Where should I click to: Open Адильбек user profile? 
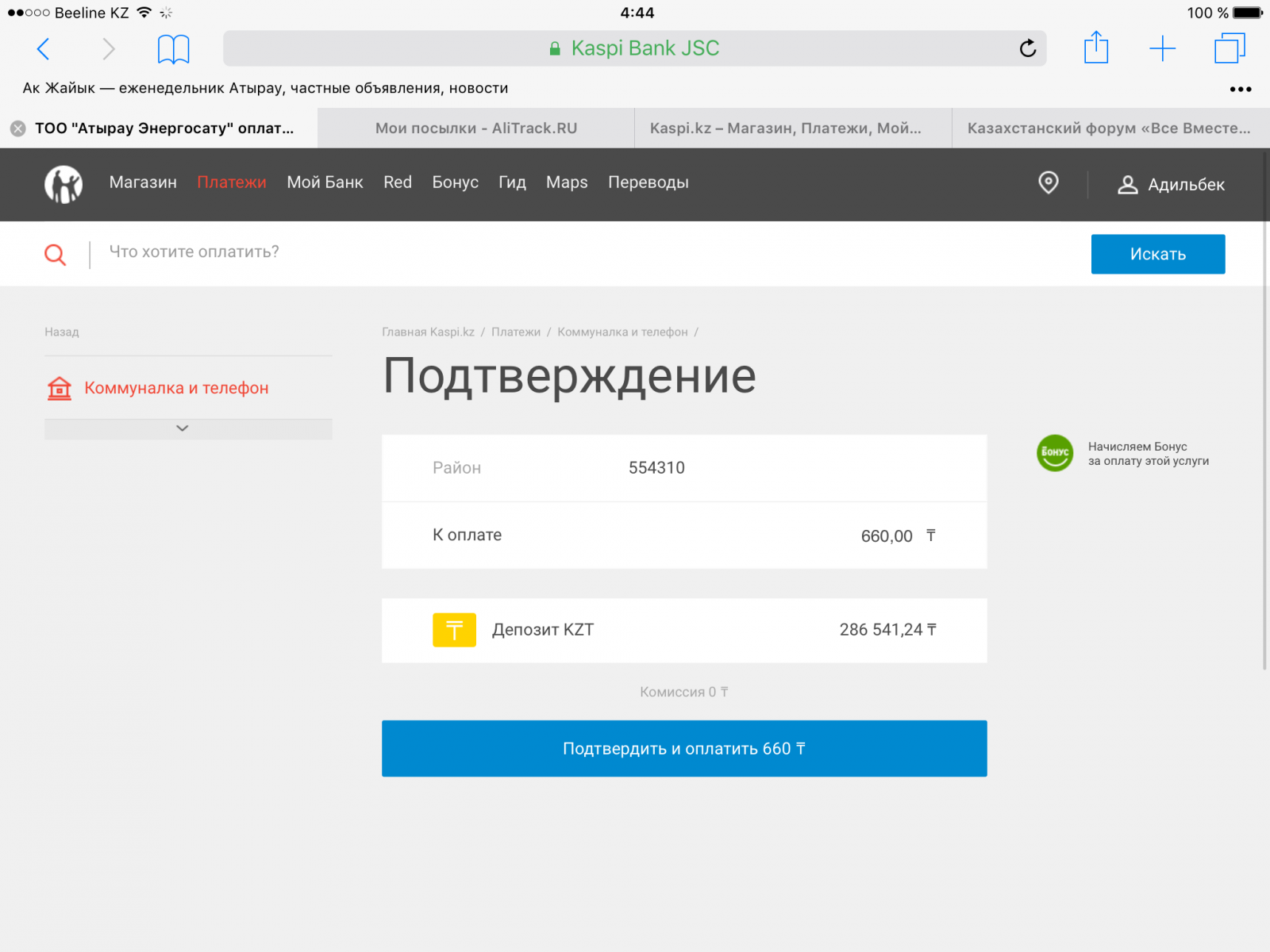click(x=1171, y=185)
